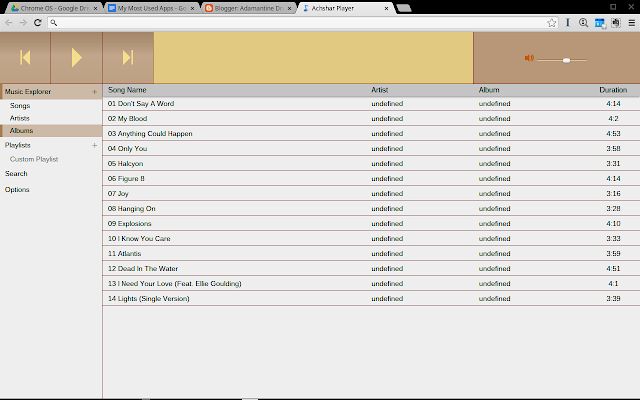Sort by the Artist column header
640x400 pixels.
click(x=379, y=90)
